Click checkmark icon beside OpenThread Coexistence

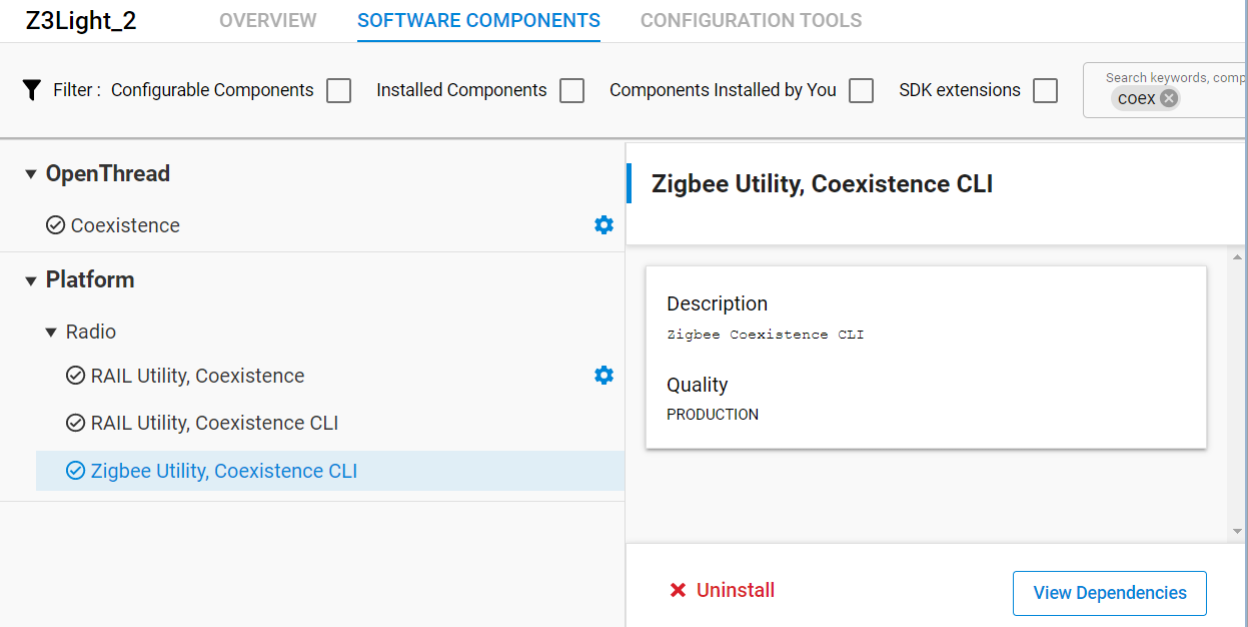[x=55, y=226]
